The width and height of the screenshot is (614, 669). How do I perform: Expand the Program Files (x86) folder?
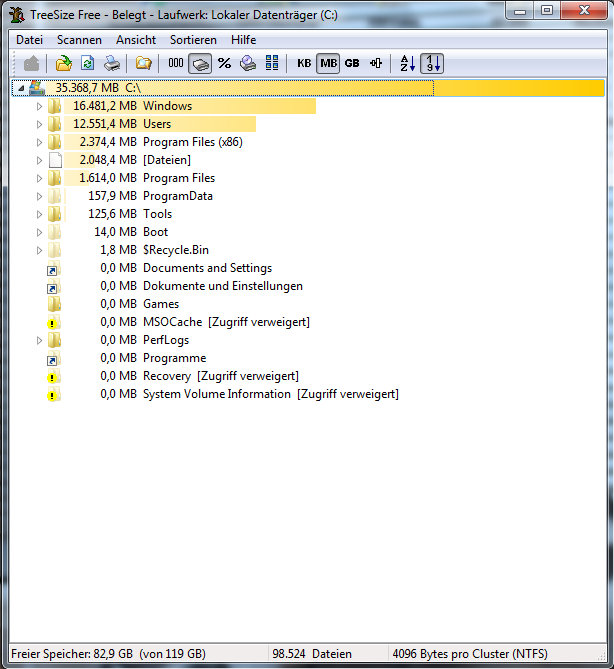point(39,142)
